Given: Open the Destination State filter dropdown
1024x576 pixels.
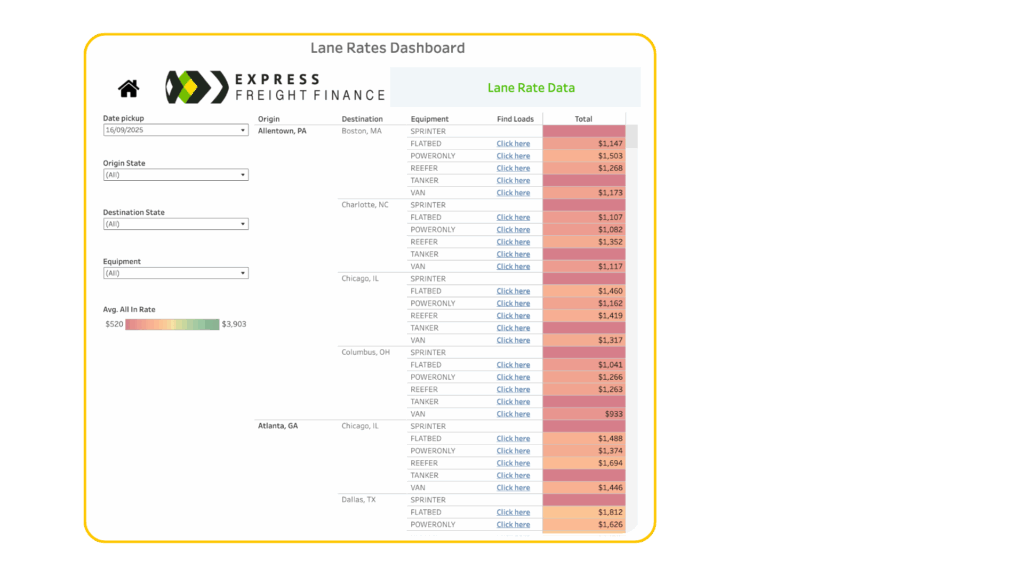Looking at the screenshot, I should (x=176, y=224).
